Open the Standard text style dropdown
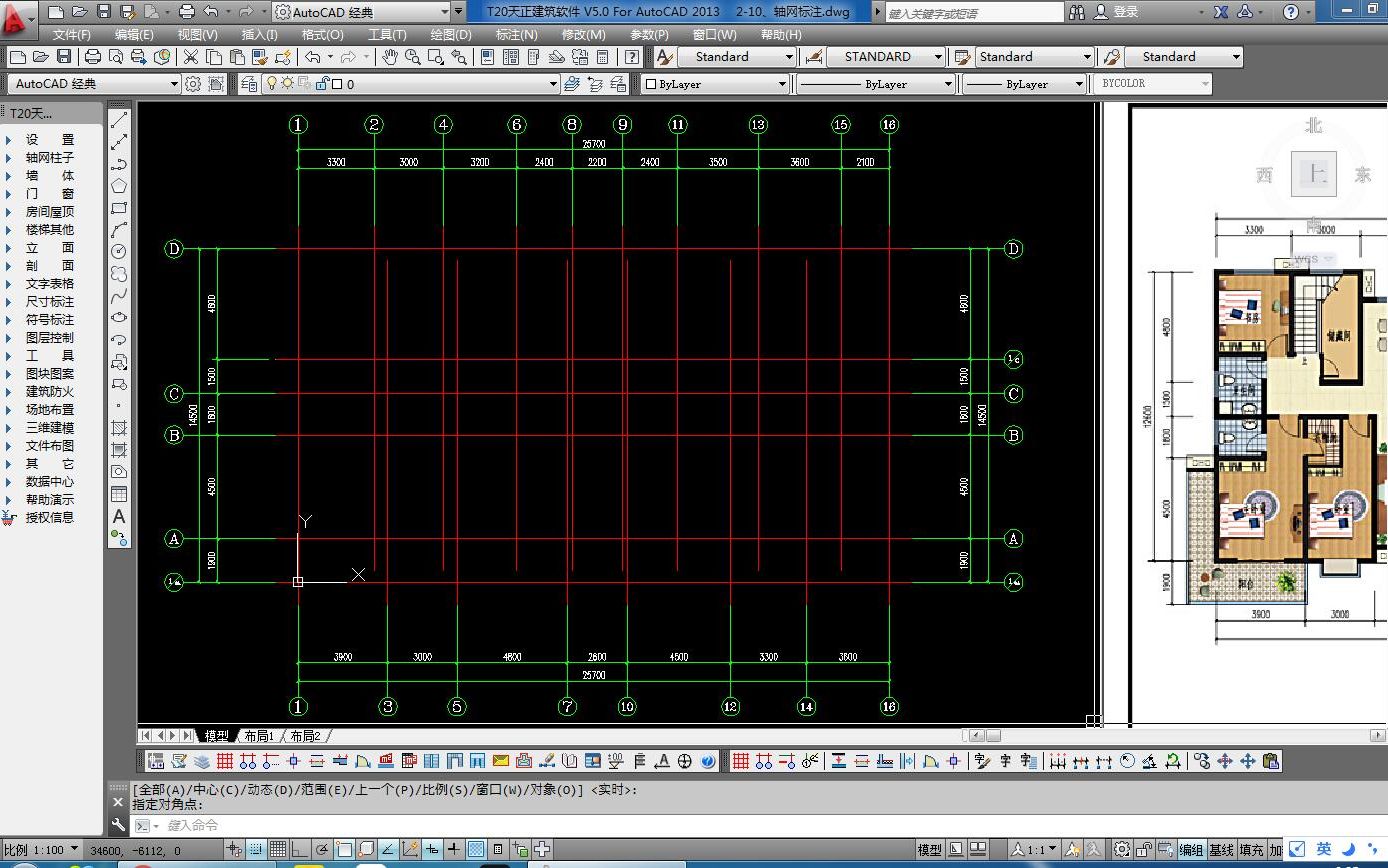Image resolution: width=1388 pixels, height=868 pixels. point(737,57)
